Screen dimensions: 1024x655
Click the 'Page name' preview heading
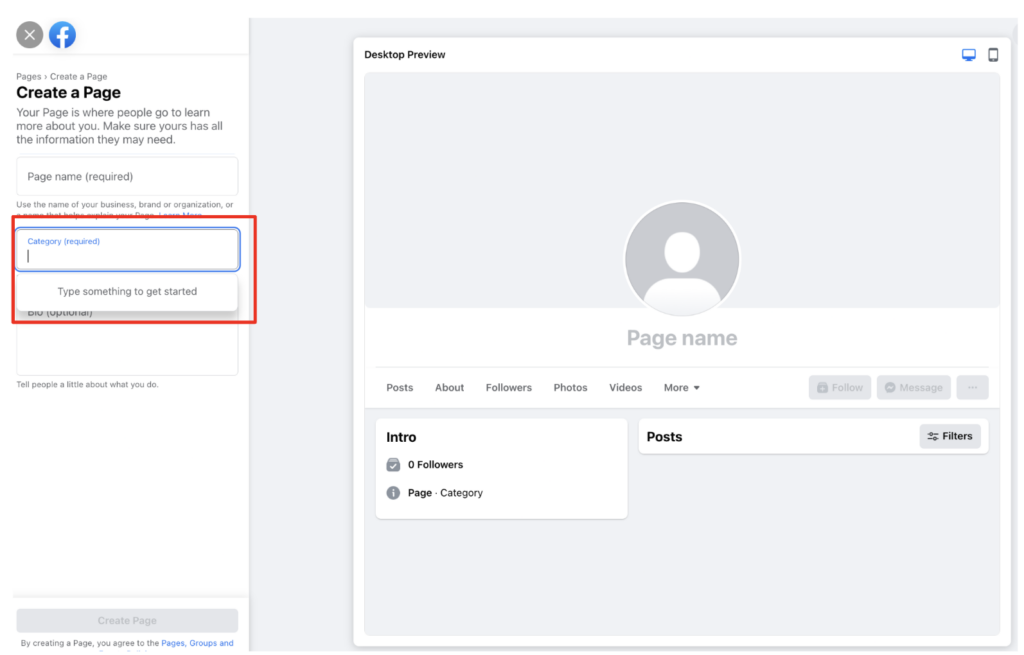click(682, 338)
